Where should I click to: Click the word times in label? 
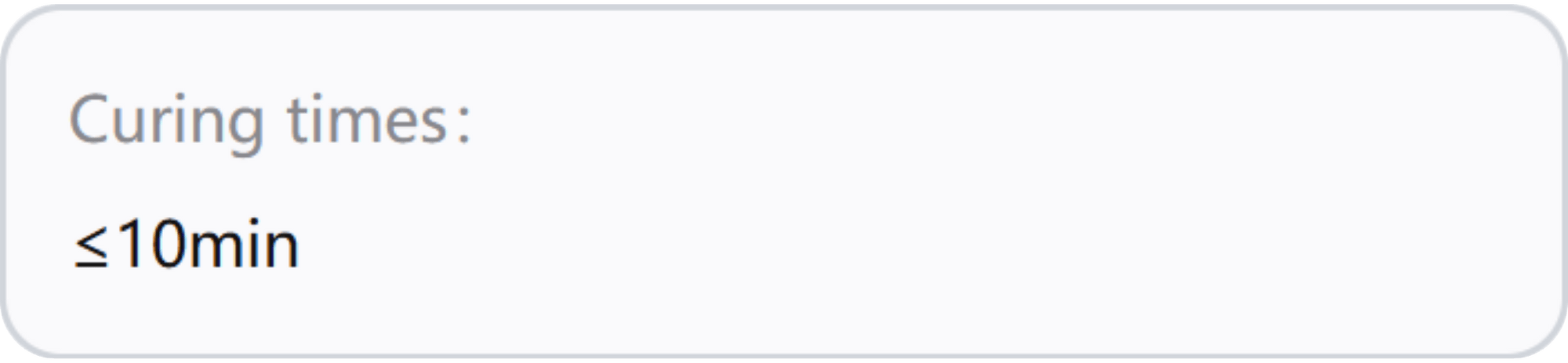[x=367, y=121]
